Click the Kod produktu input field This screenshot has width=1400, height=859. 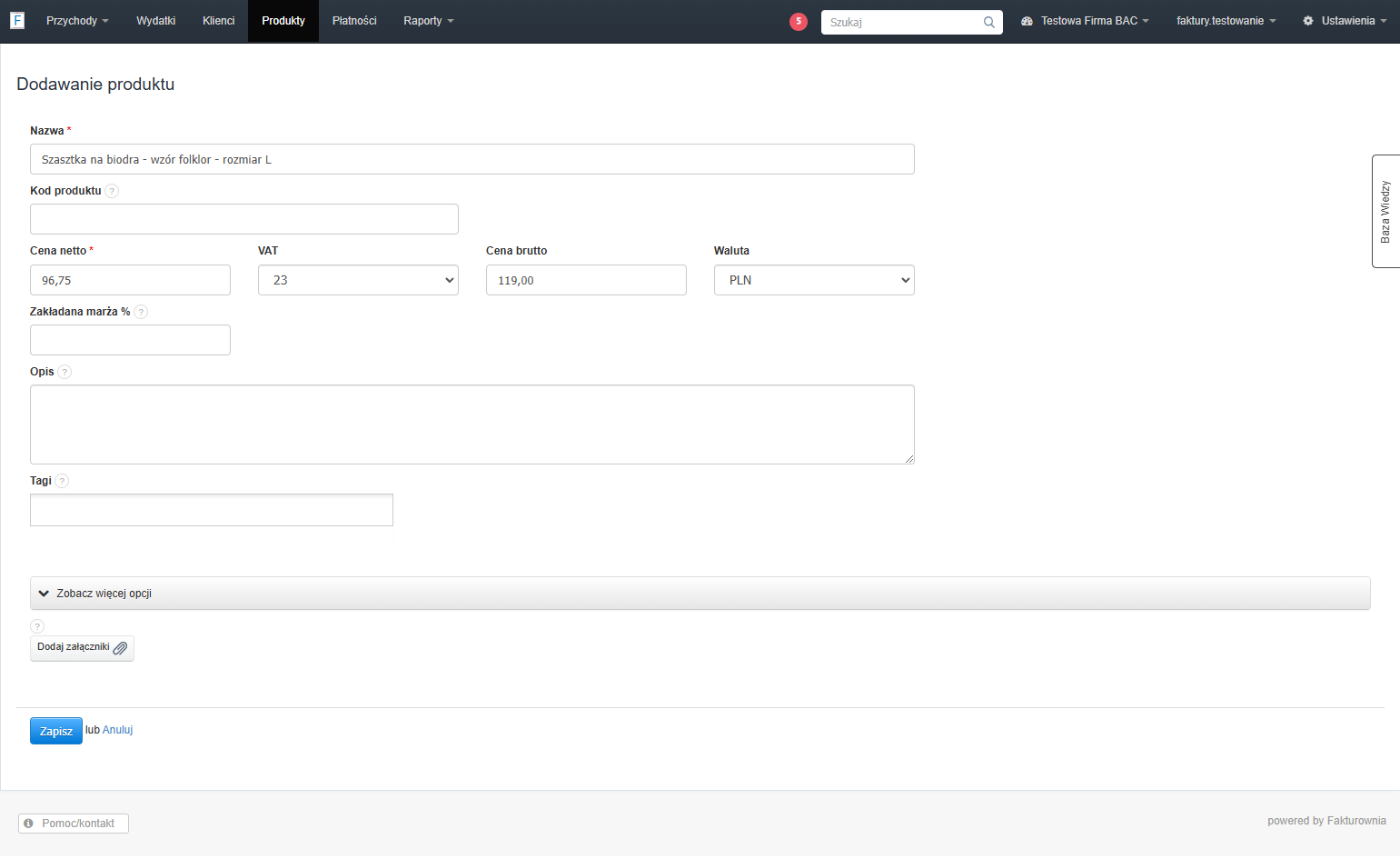pos(244,219)
